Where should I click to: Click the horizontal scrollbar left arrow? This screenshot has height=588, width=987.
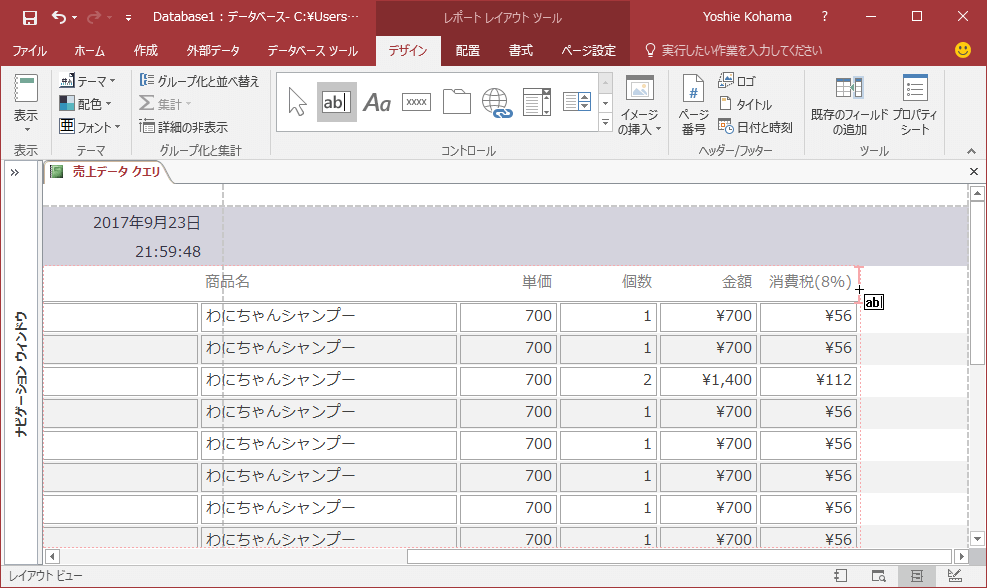coord(52,557)
